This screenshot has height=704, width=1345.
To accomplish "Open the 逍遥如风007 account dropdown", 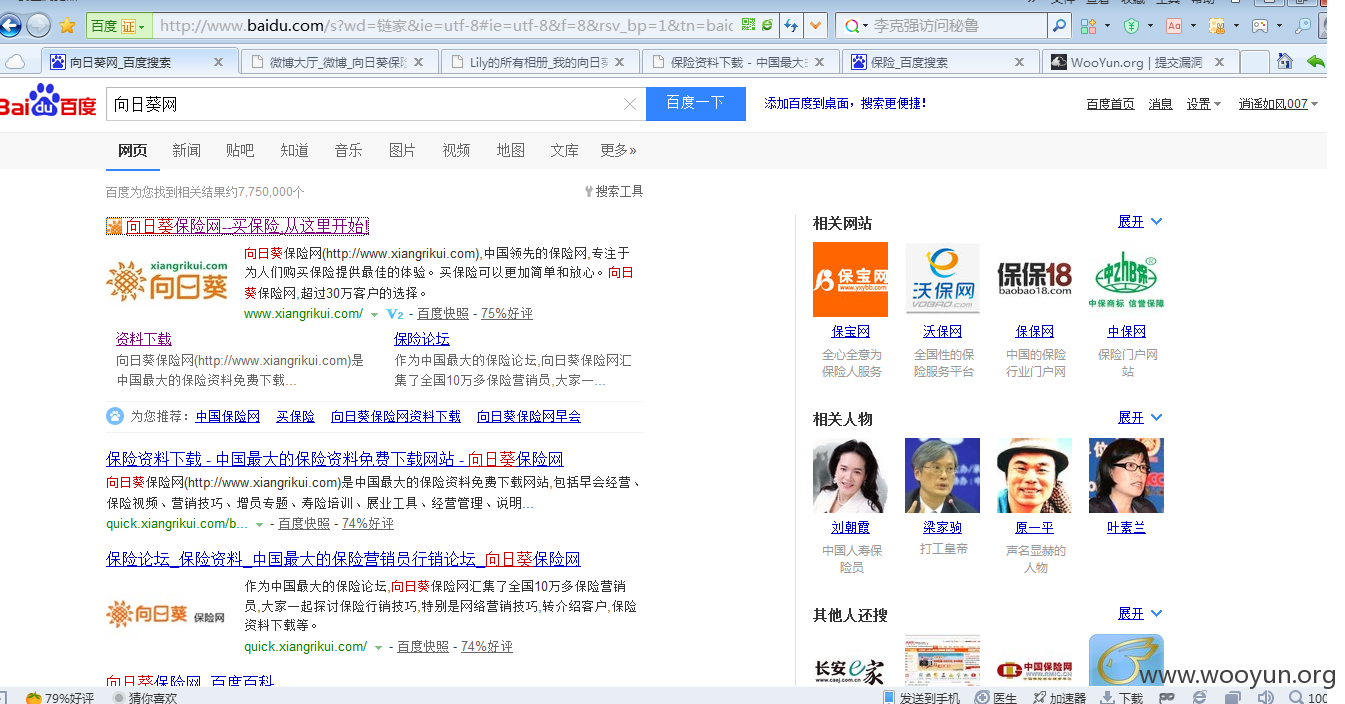I will 1278,104.
